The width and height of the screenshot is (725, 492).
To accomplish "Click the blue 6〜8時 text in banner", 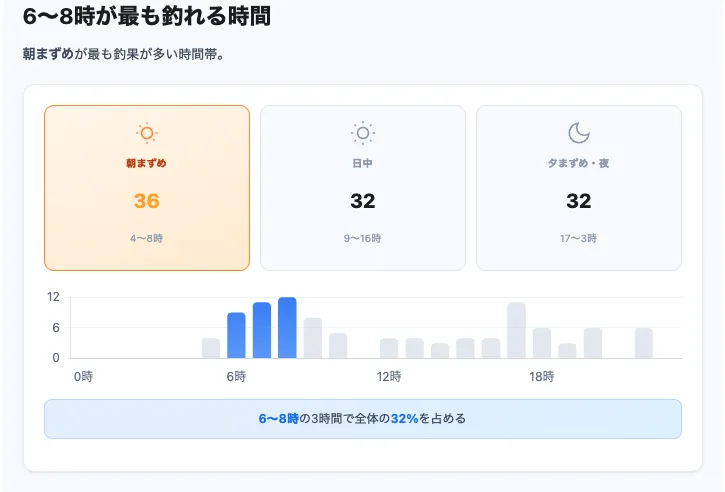I will 279,419.
